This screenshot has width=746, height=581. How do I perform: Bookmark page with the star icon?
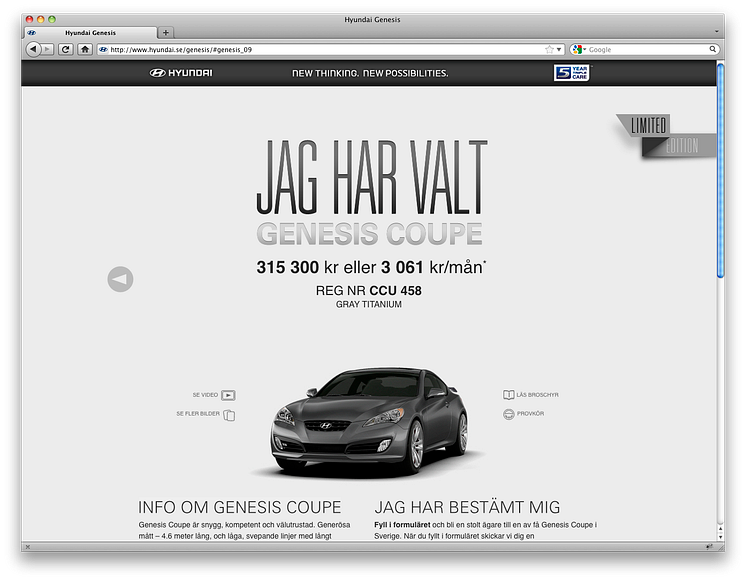point(550,49)
